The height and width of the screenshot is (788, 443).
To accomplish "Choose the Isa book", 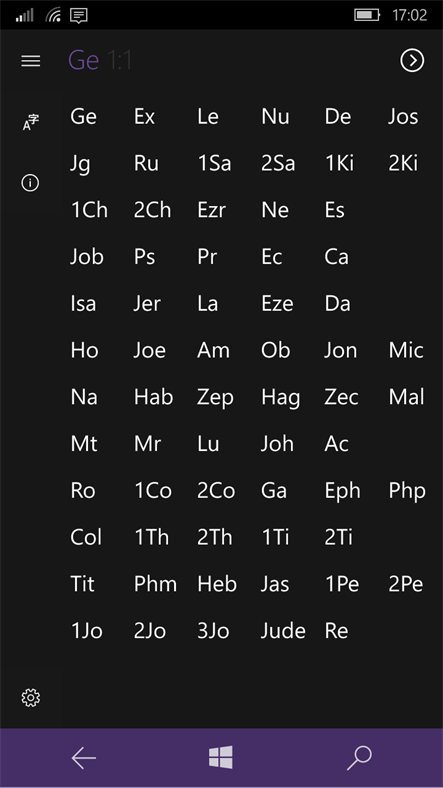I will [83, 304].
